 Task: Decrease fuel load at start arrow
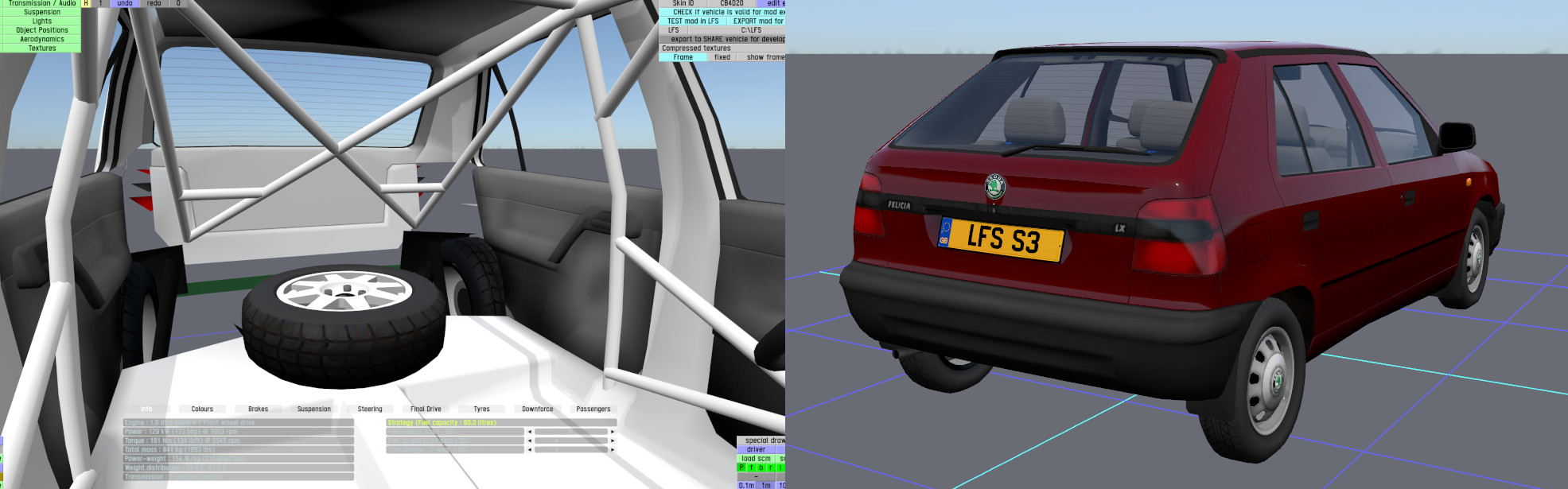[529, 432]
